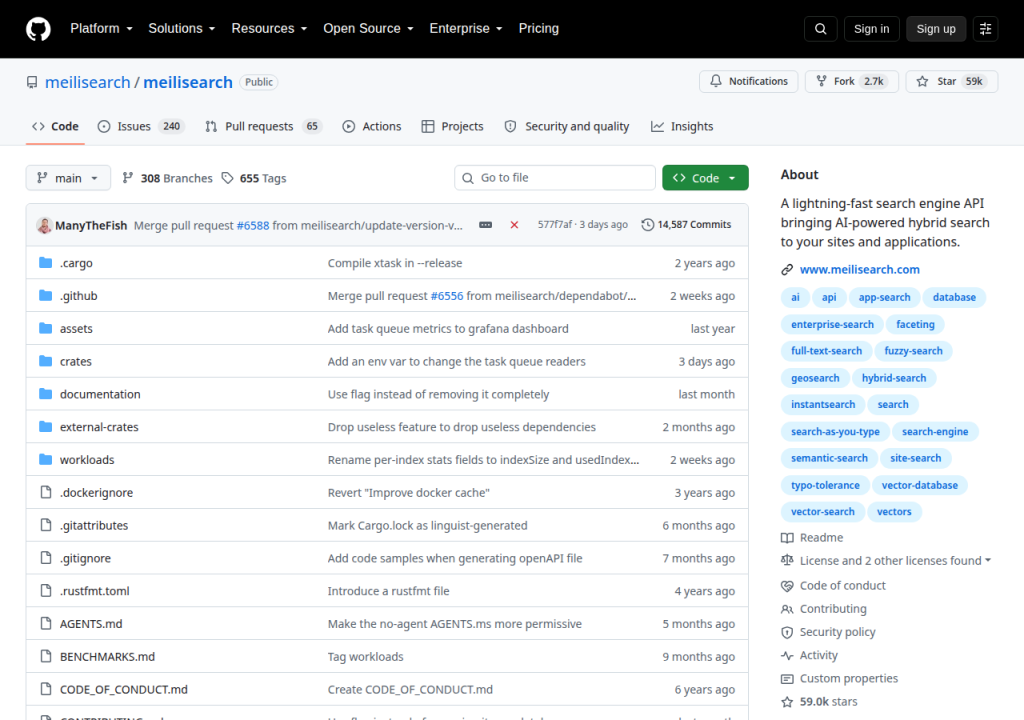Image resolution: width=1024 pixels, height=720 pixels.
Task: Select the hybrid-search topic tag
Action: (x=894, y=378)
